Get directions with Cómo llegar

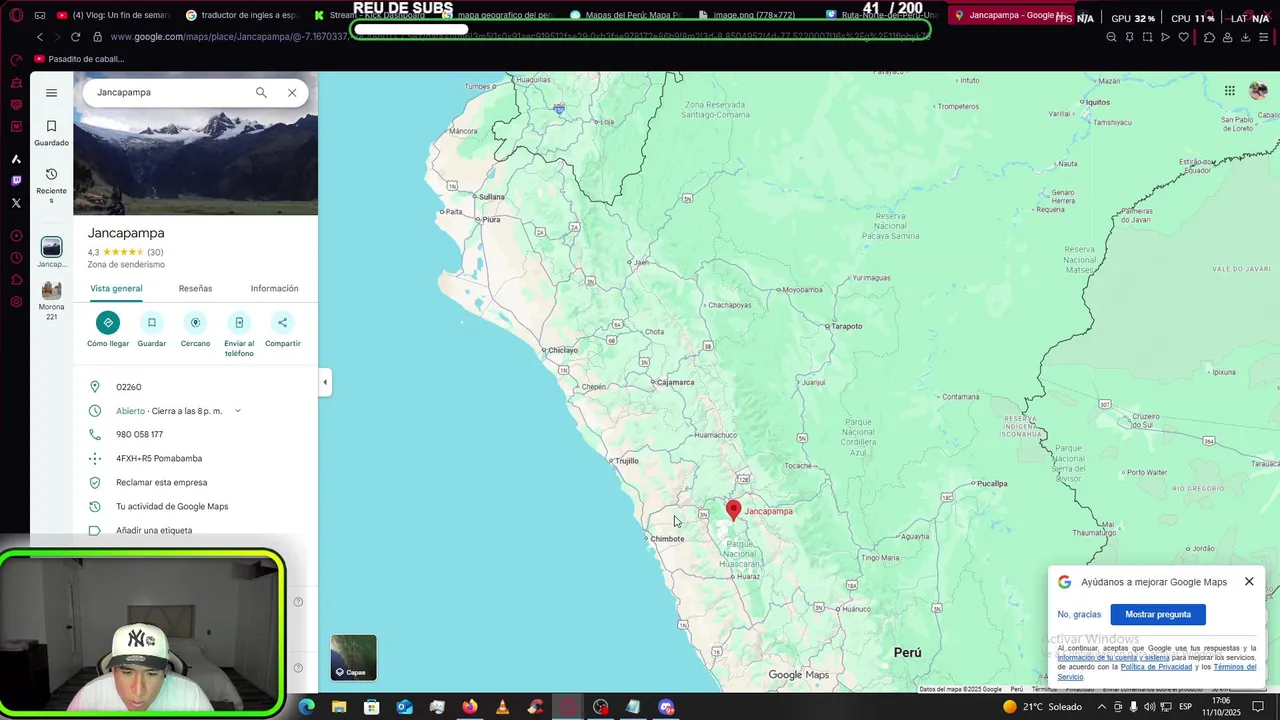108,330
